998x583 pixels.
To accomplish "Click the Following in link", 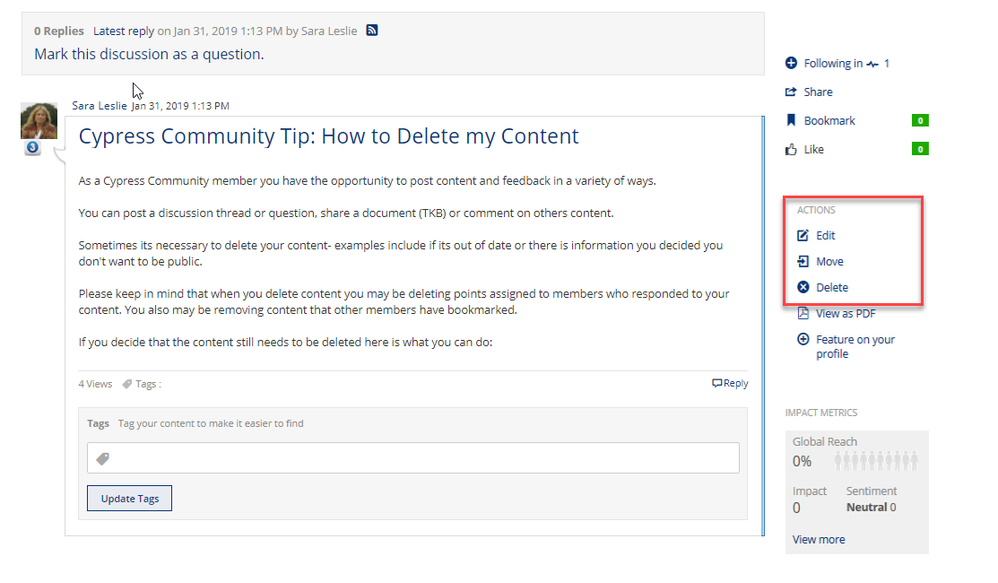I will [x=833, y=63].
